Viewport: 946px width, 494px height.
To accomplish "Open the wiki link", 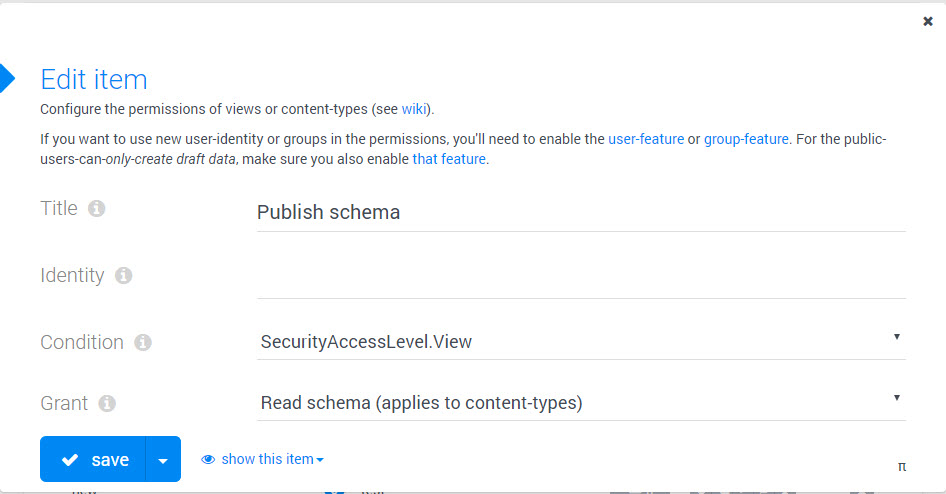I will [x=413, y=109].
